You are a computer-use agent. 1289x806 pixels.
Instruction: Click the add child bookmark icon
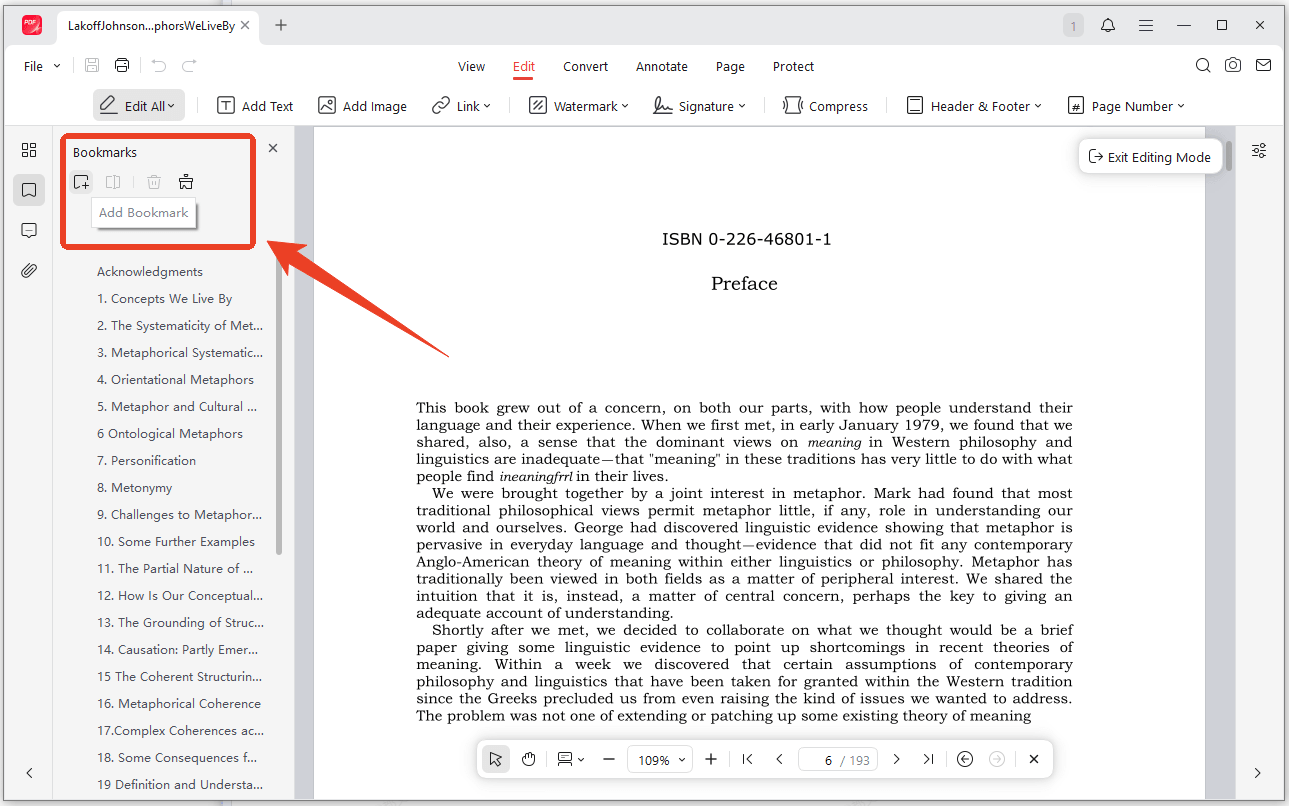click(x=114, y=182)
